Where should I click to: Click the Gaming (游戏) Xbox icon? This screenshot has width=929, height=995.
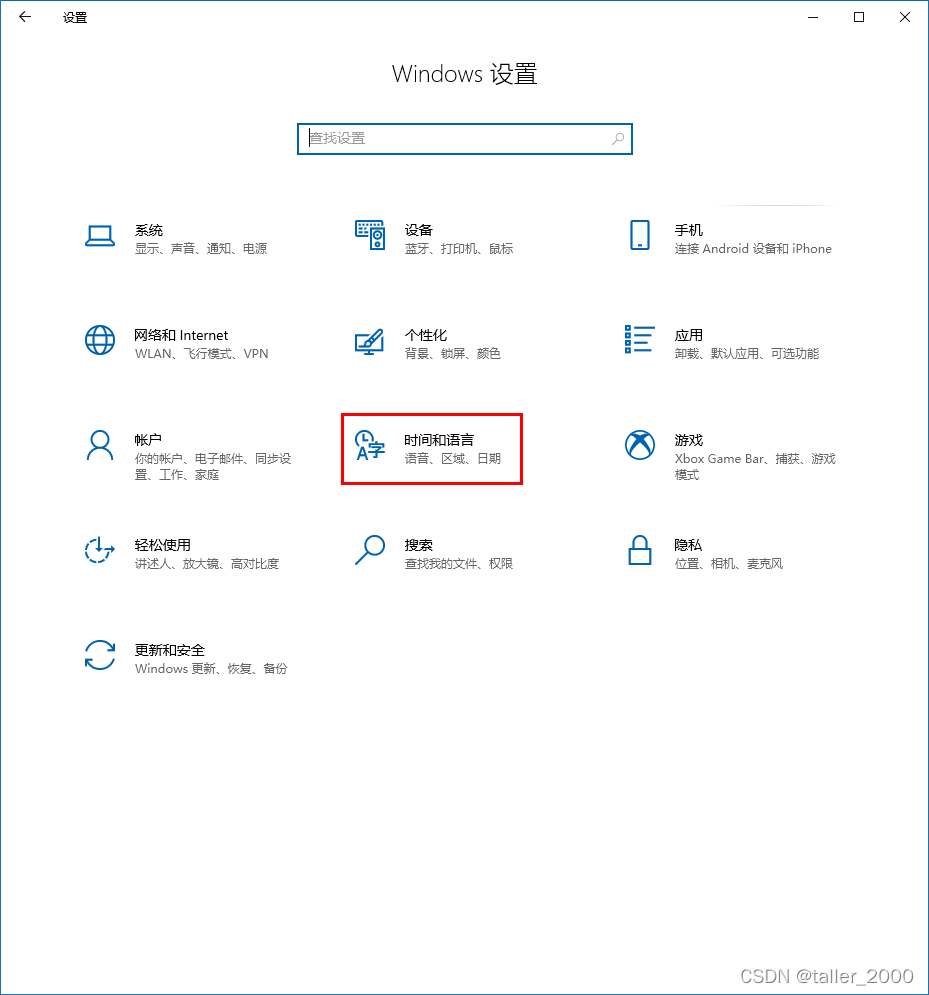click(x=640, y=445)
